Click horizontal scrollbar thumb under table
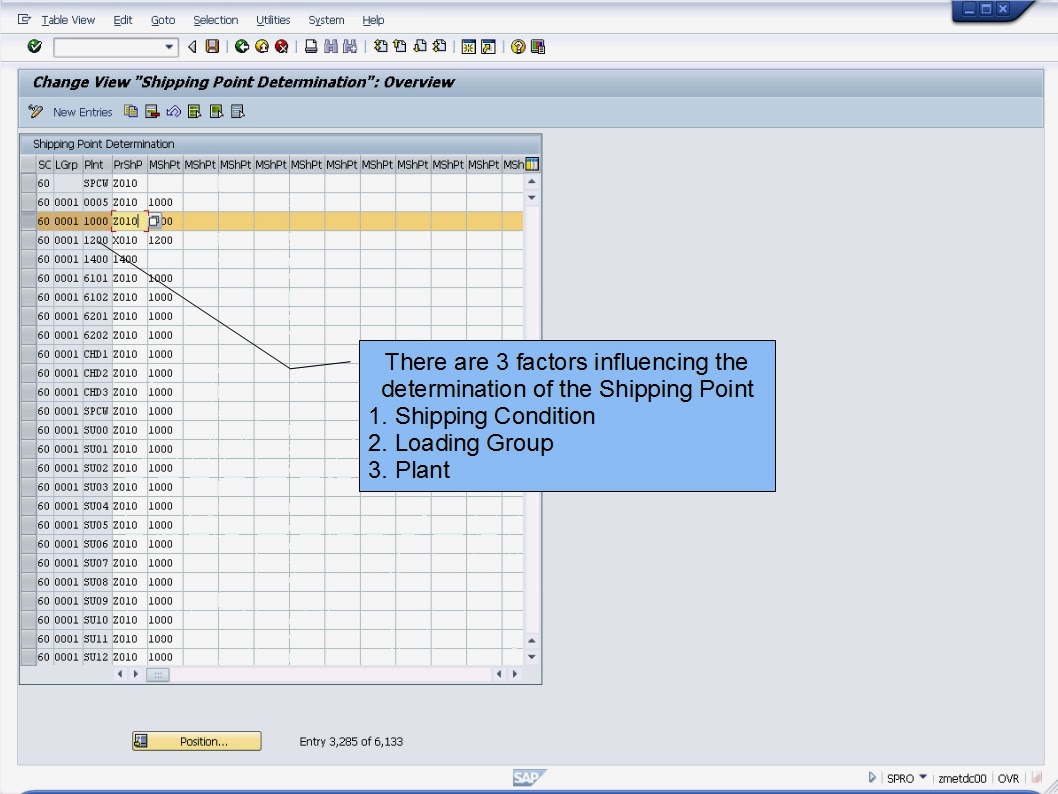 coord(158,674)
